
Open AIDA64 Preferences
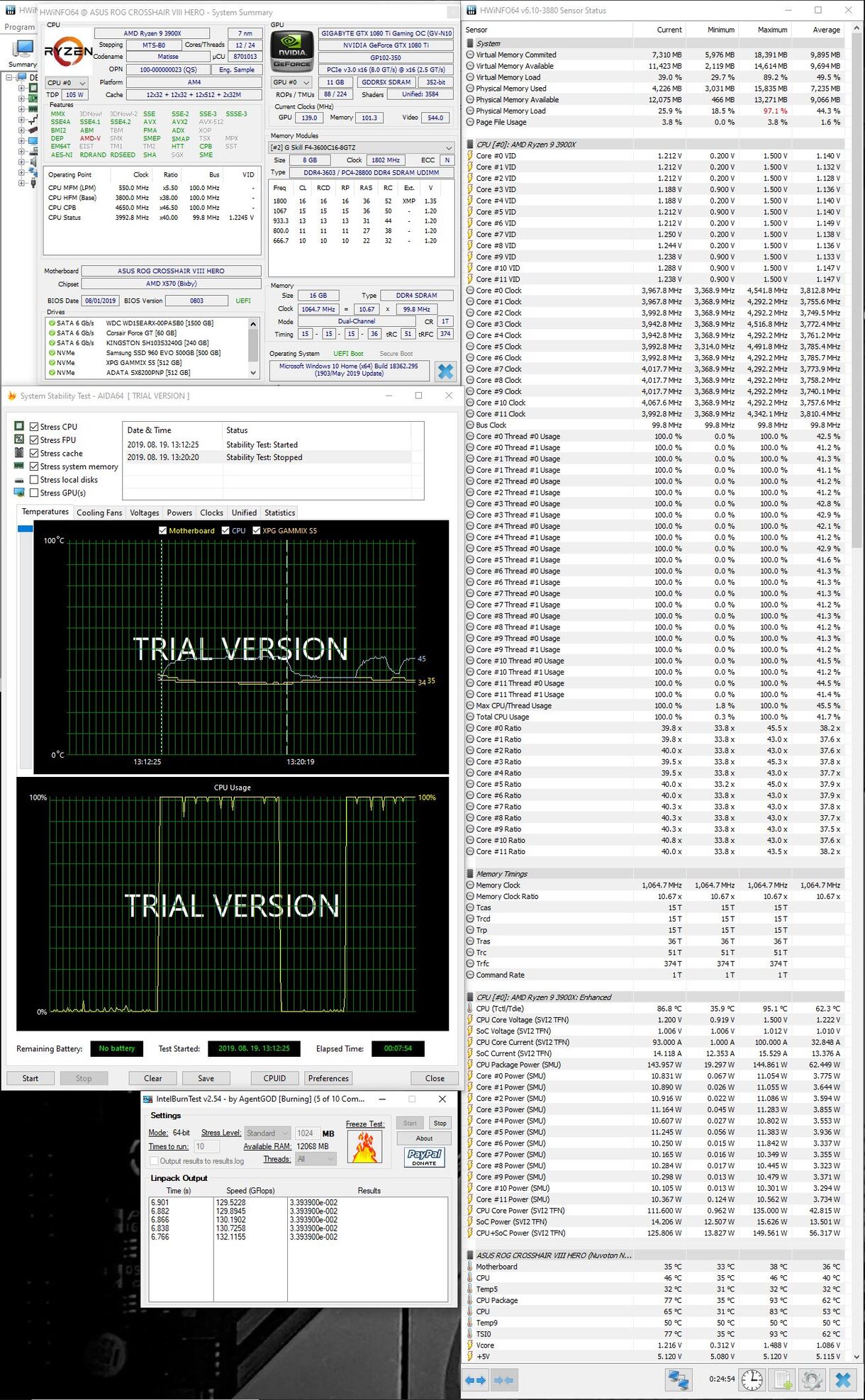tap(328, 1078)
